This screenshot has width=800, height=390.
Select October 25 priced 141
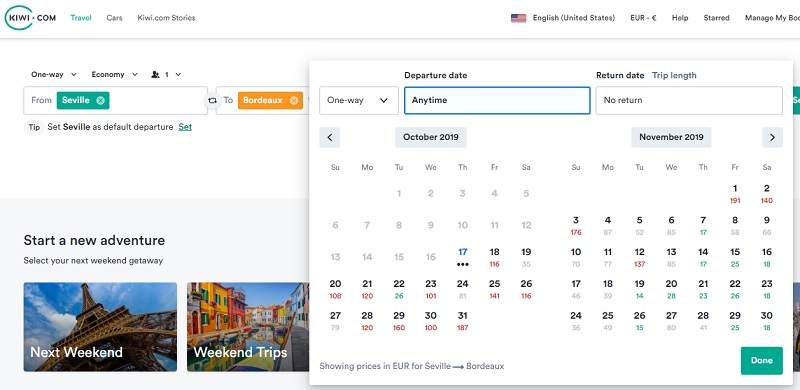(x=494, y=289)
